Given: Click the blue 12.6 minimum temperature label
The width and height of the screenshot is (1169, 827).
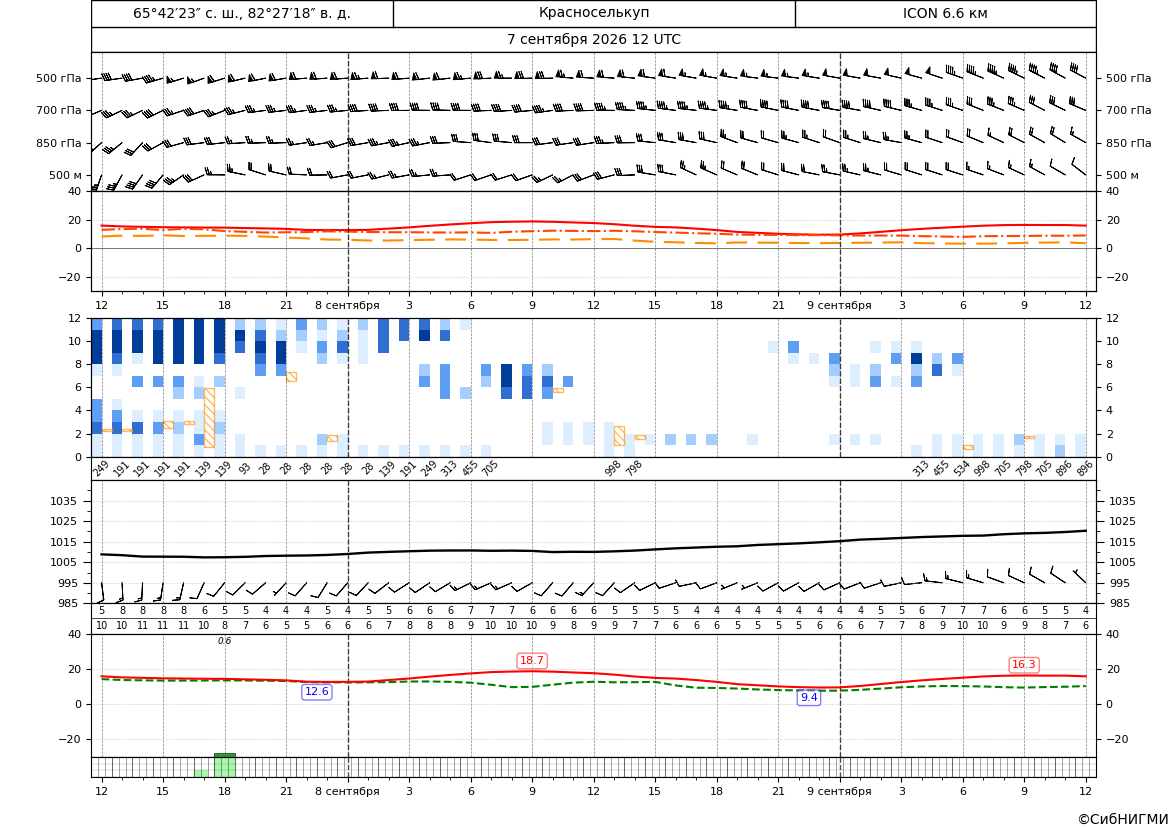Looking at the screenshot, I should (316, 692).
